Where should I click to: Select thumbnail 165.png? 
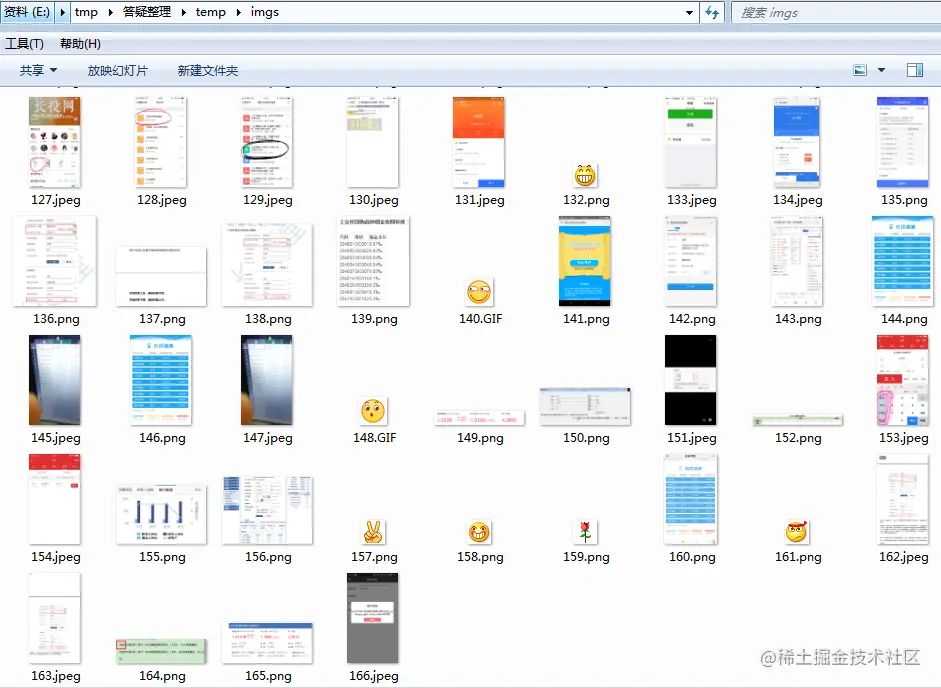tap(267, 643)
